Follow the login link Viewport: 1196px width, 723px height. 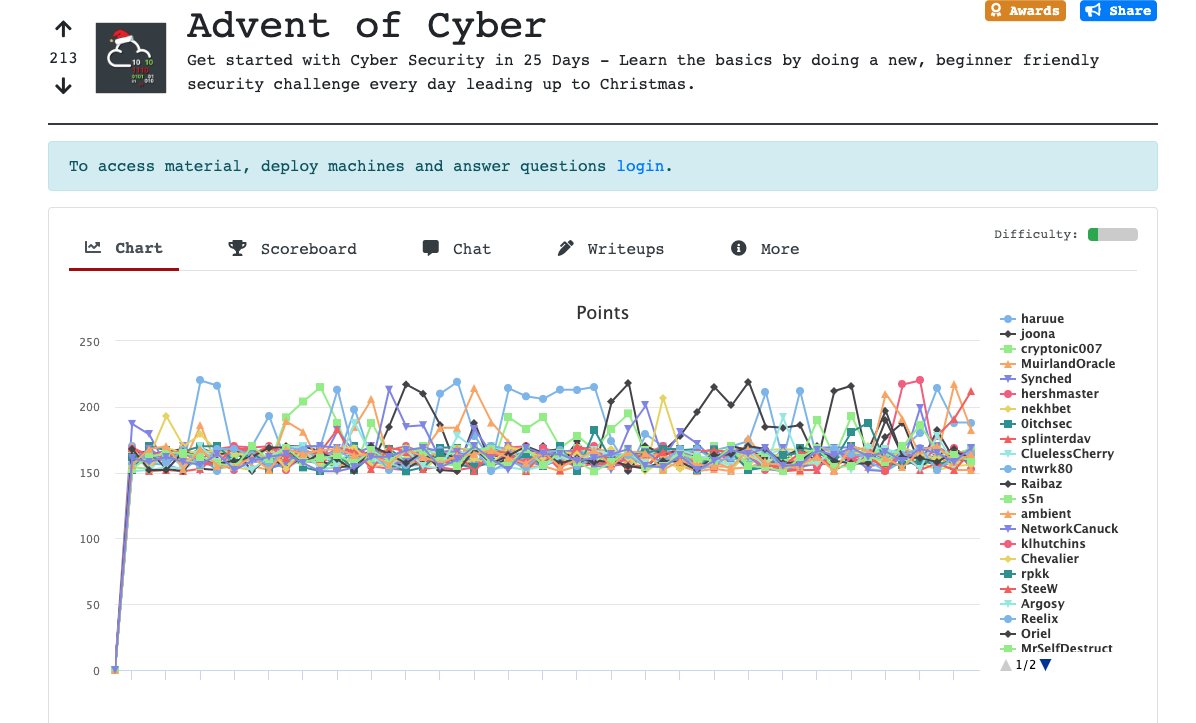(x=640, y=166)
